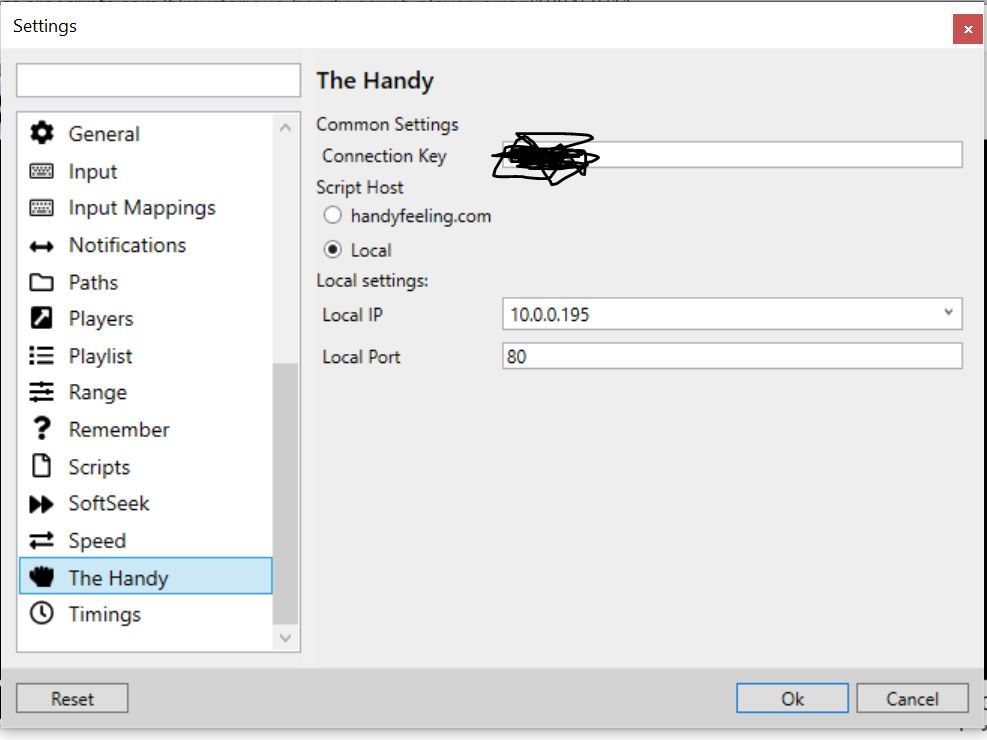This screenshot has height=740, width=987.
Task: Click the Reset button
Action: [72, 698]
